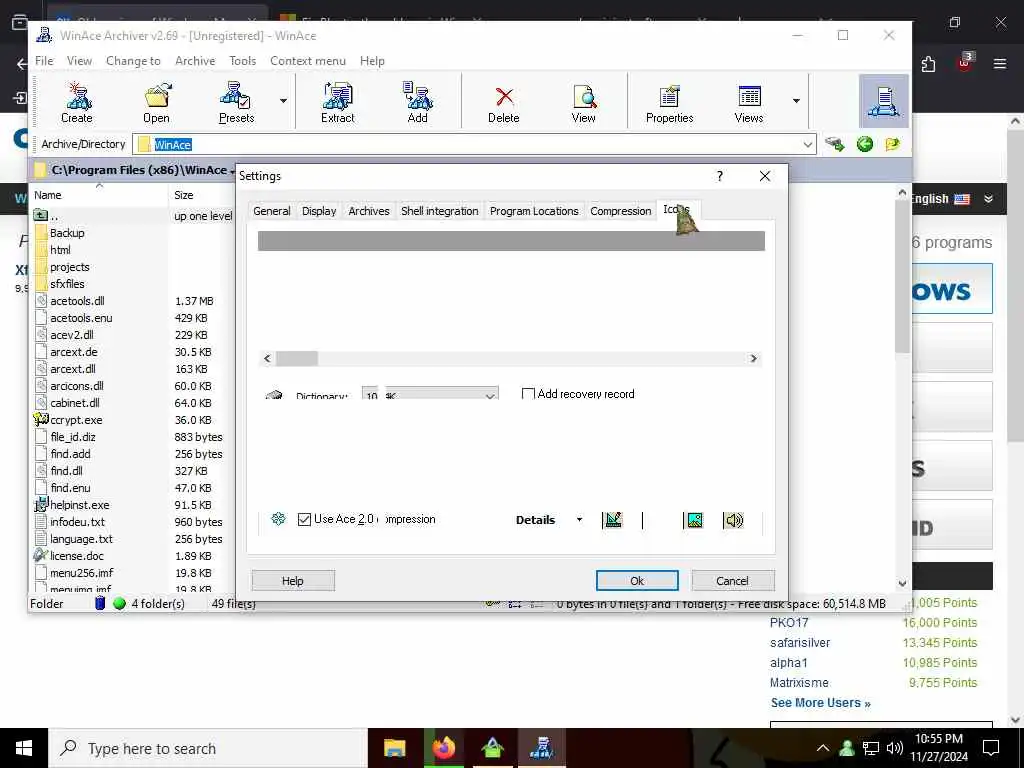Screen dimensions: 1024x768
Task: Expand the Presets dropdown arrow
Action: [283, 101]
